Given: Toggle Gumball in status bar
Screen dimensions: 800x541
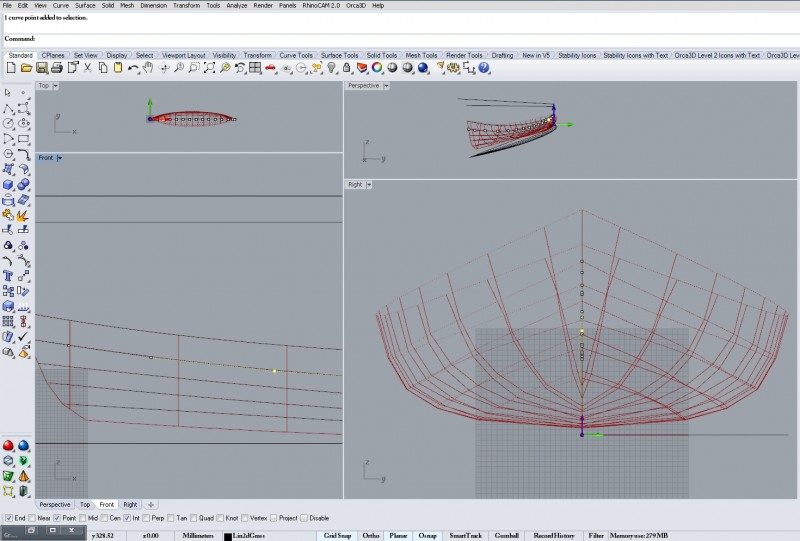Looking at the screenshot, I should click(x=503, y=536).
